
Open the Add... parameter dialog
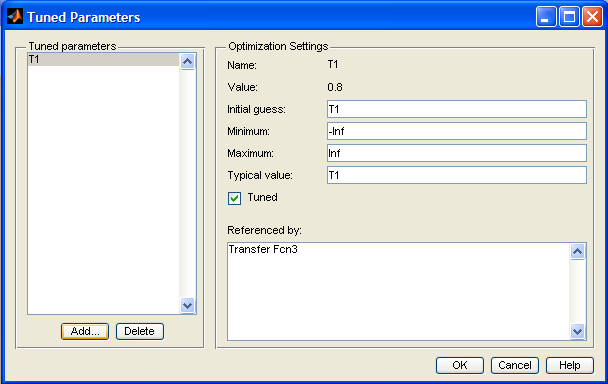tap(85, 331)
